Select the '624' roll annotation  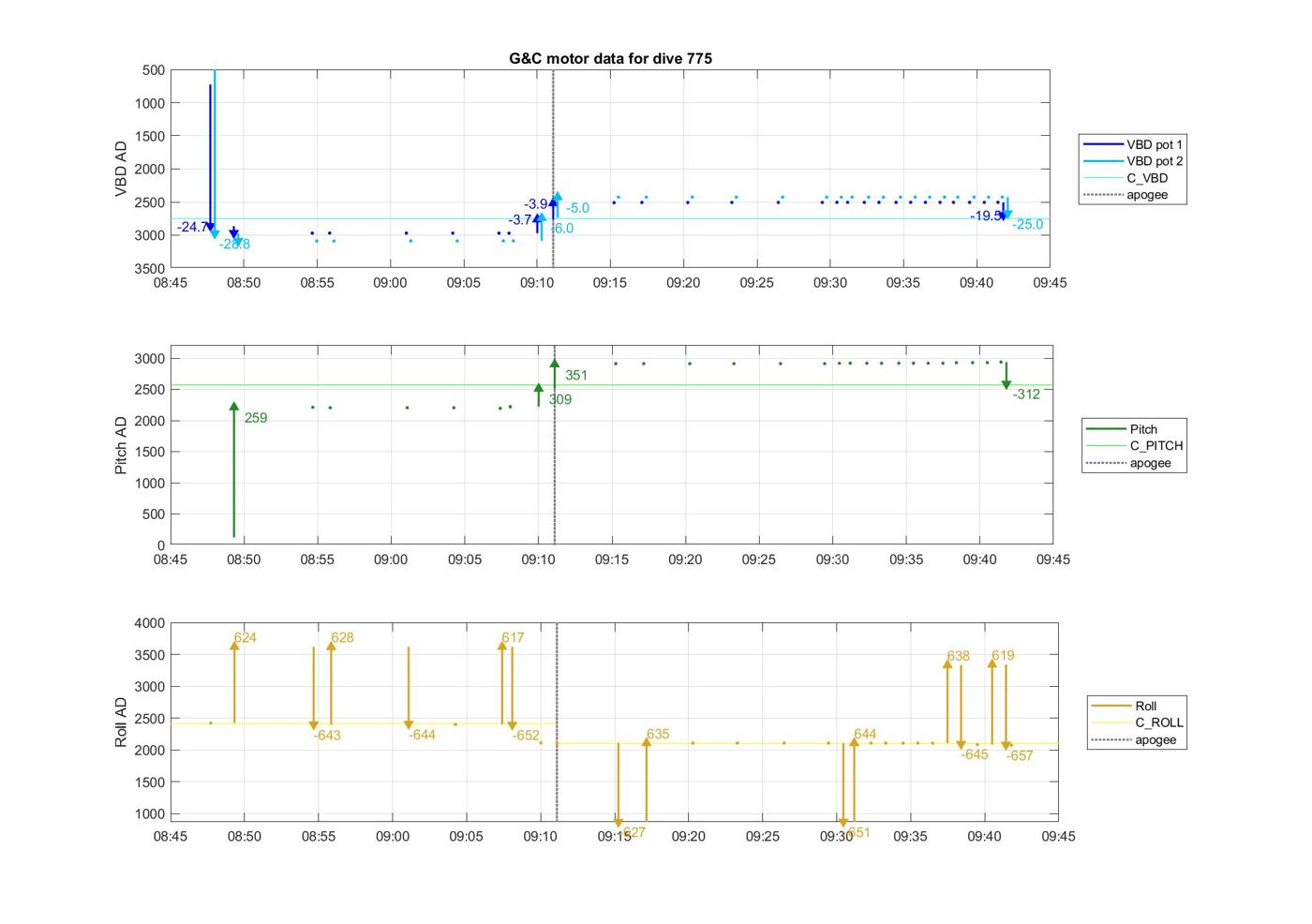click(246, 637)
